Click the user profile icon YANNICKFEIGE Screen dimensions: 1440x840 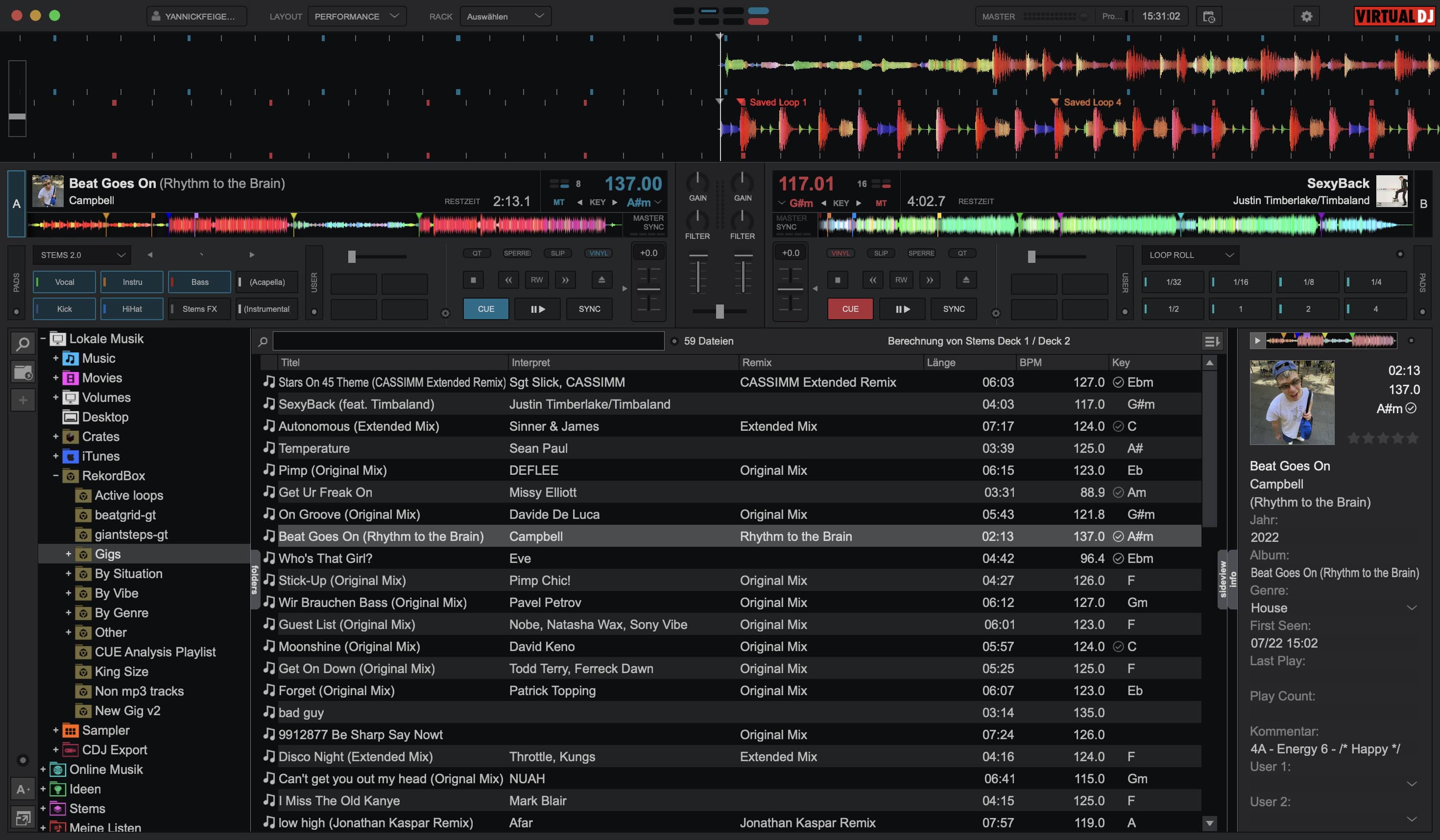tap(156, 16)
